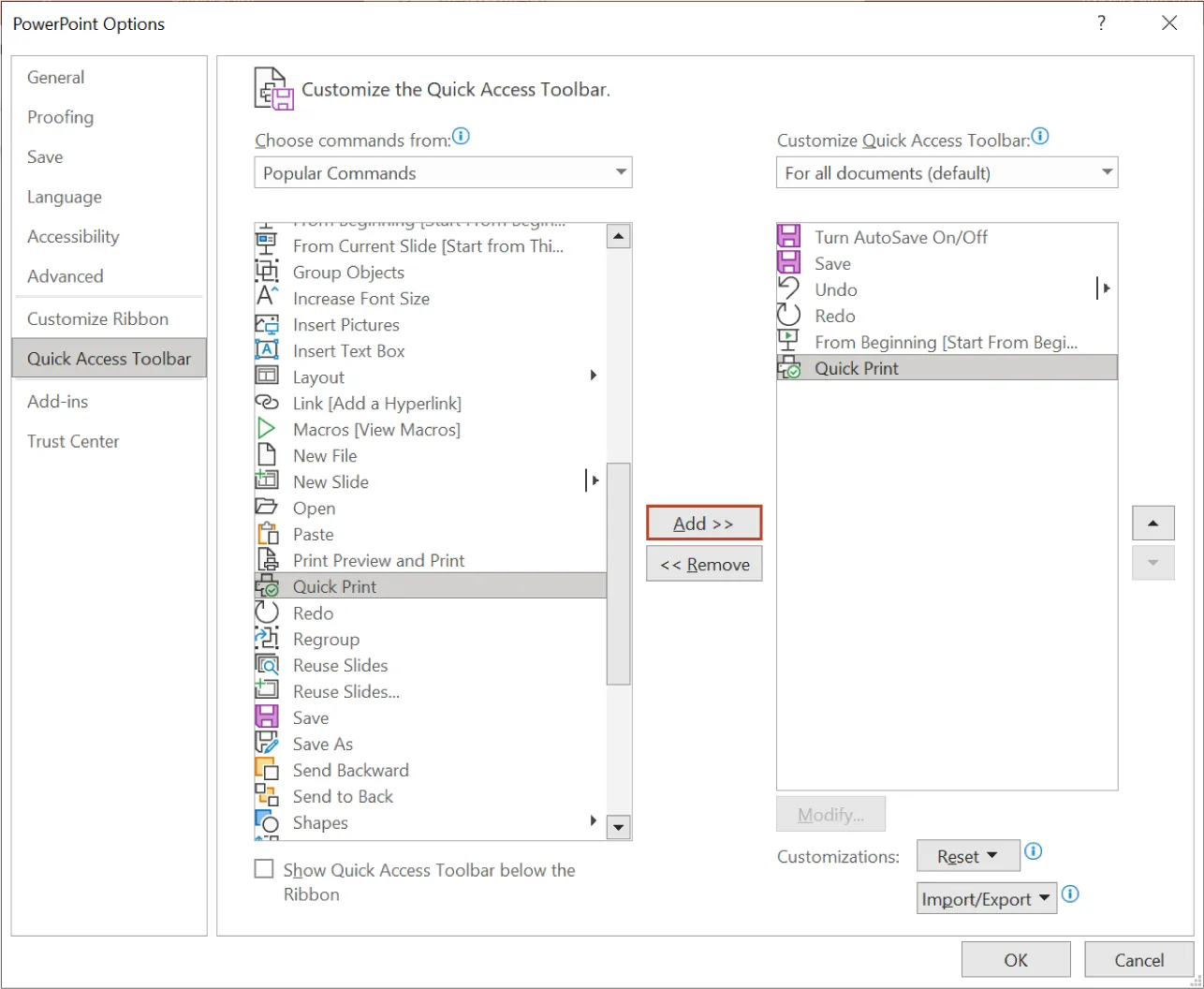This screenshot has height=989, width=1204.
Task: Click the Reuse Slides magnifier icon
Action: [x=267, y=665]
